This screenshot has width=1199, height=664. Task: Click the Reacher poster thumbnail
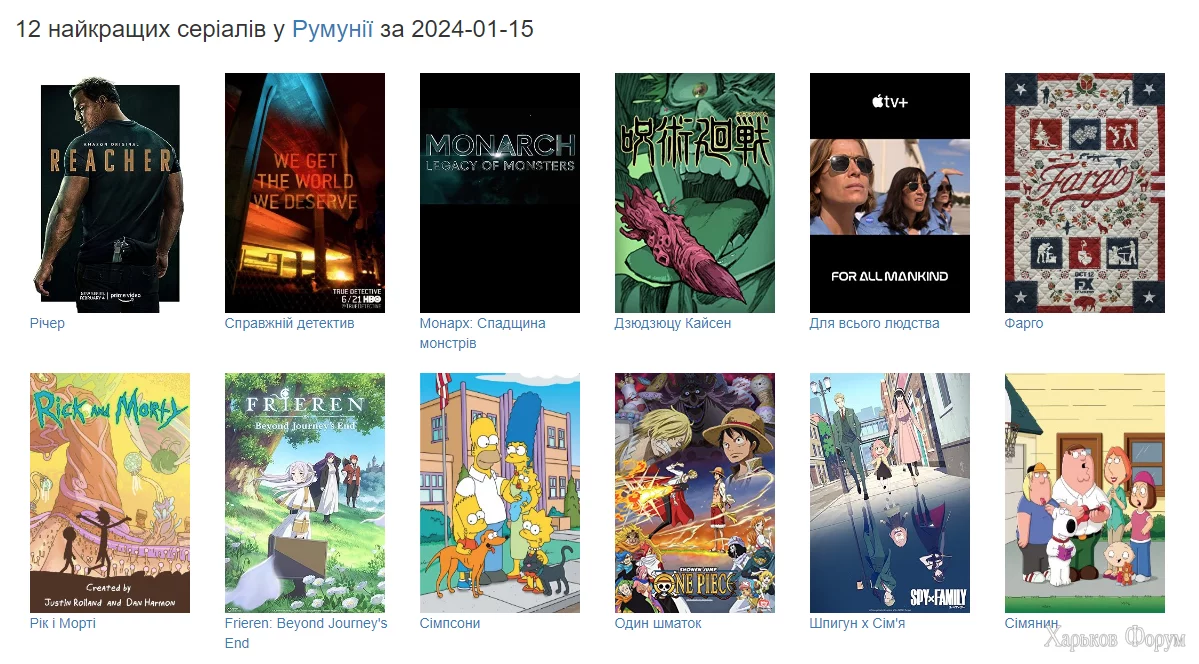coord(110,193)
